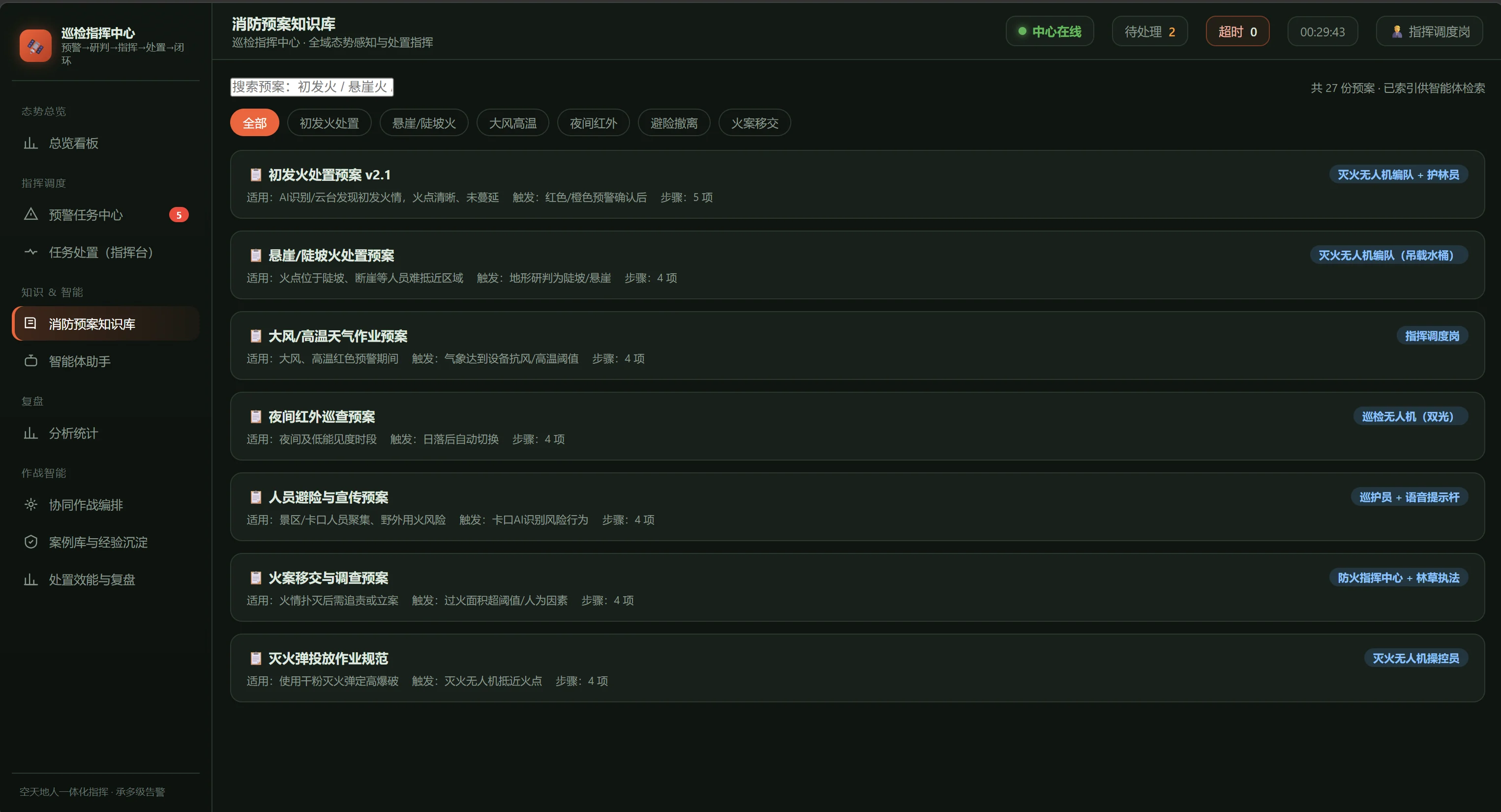Click the 消防预案知识库 document icon in sidebar
This screenshot has height=812, width=1501.
pos(30,323)
